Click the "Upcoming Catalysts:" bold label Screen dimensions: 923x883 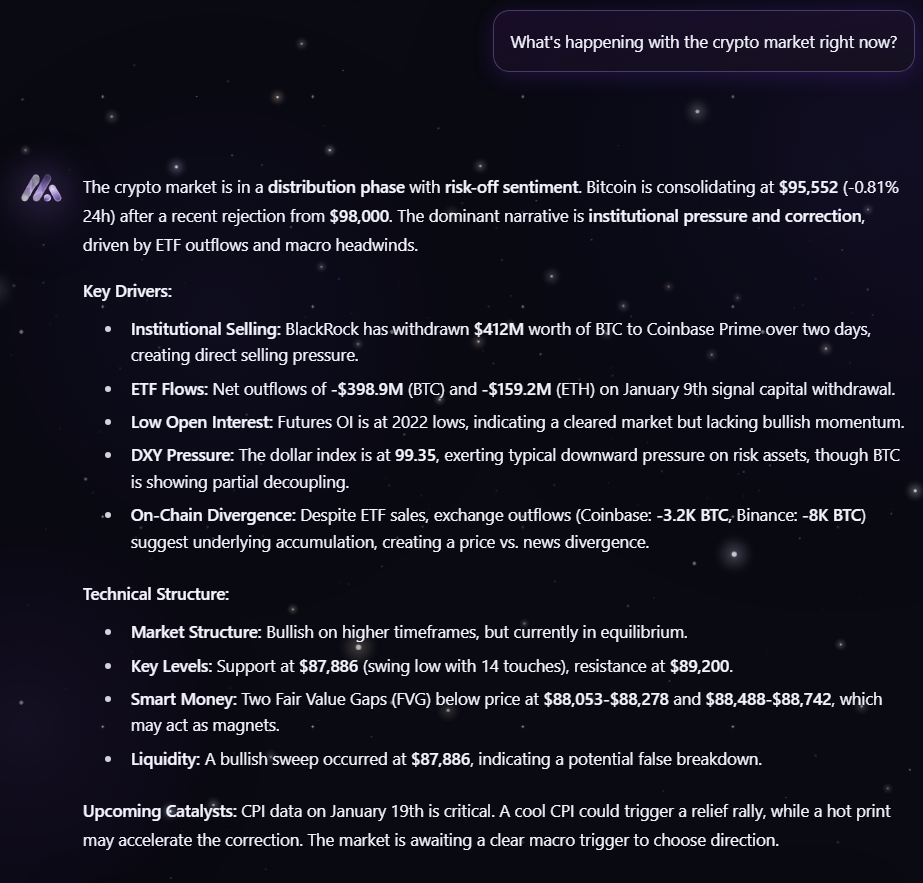tap(159, 811)
